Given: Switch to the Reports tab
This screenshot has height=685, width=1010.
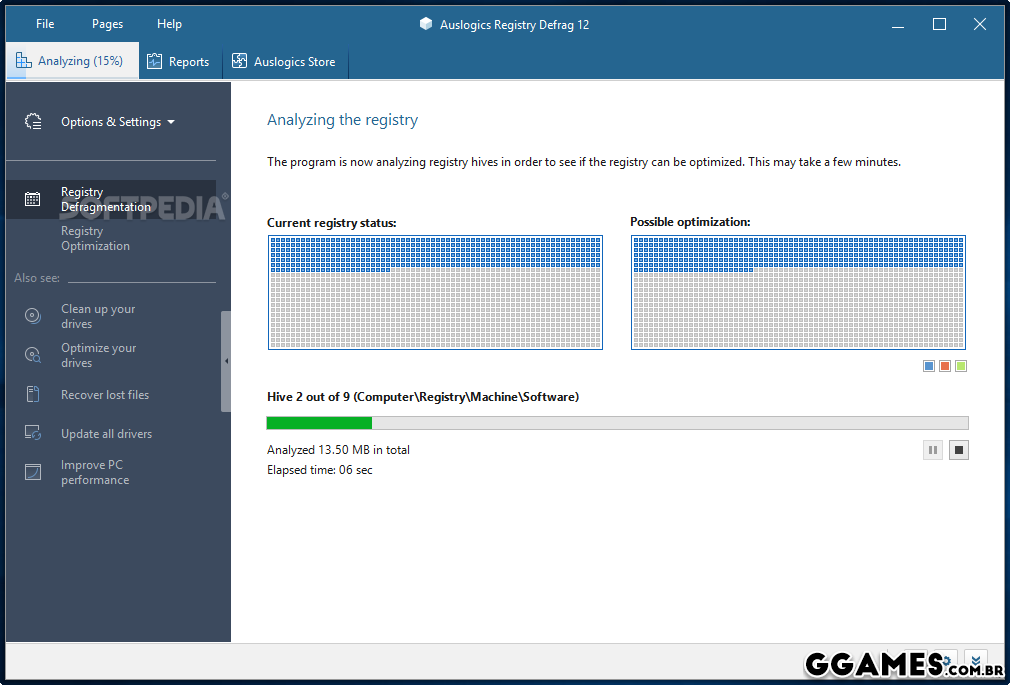Looking at the screenshot, I should pos(178,62).
